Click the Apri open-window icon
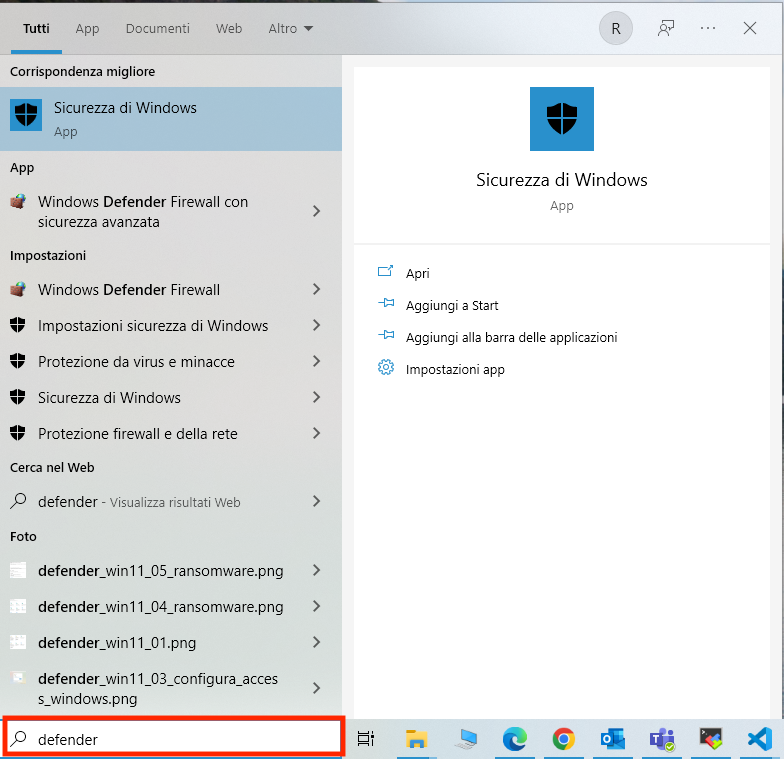This screenshot has width=784, height=759. [x=386, y=272]
